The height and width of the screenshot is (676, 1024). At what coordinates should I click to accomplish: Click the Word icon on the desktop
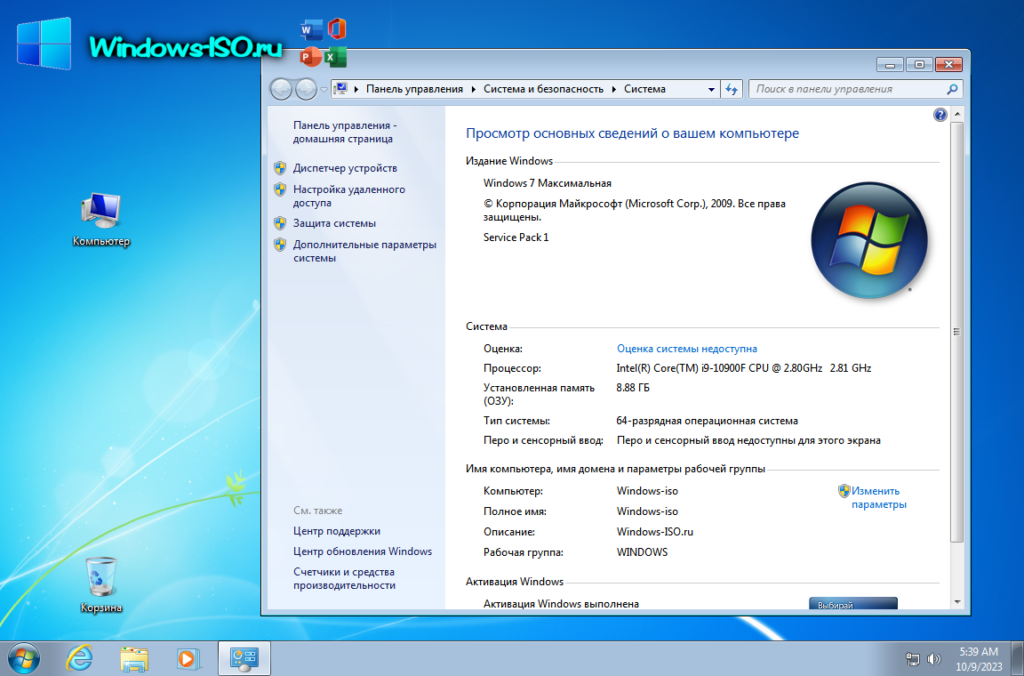click(312, 30)
